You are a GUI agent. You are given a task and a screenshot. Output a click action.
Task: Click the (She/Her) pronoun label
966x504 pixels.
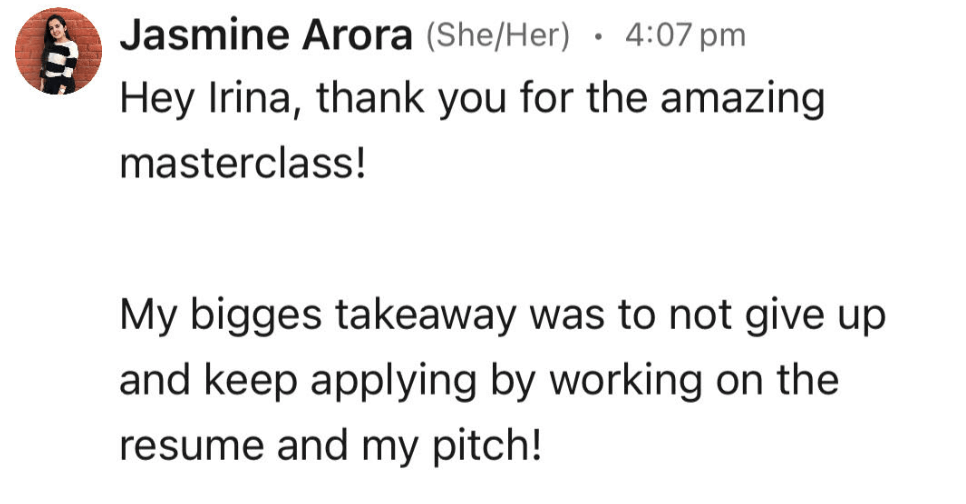point(497,37)
